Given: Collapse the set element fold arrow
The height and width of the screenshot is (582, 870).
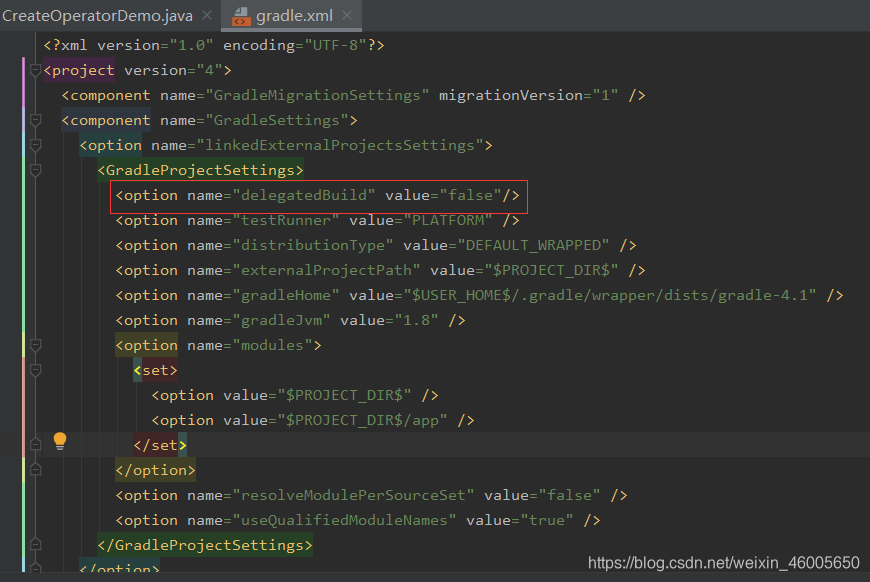Looking at the screenshot, I should click(35, 370).
